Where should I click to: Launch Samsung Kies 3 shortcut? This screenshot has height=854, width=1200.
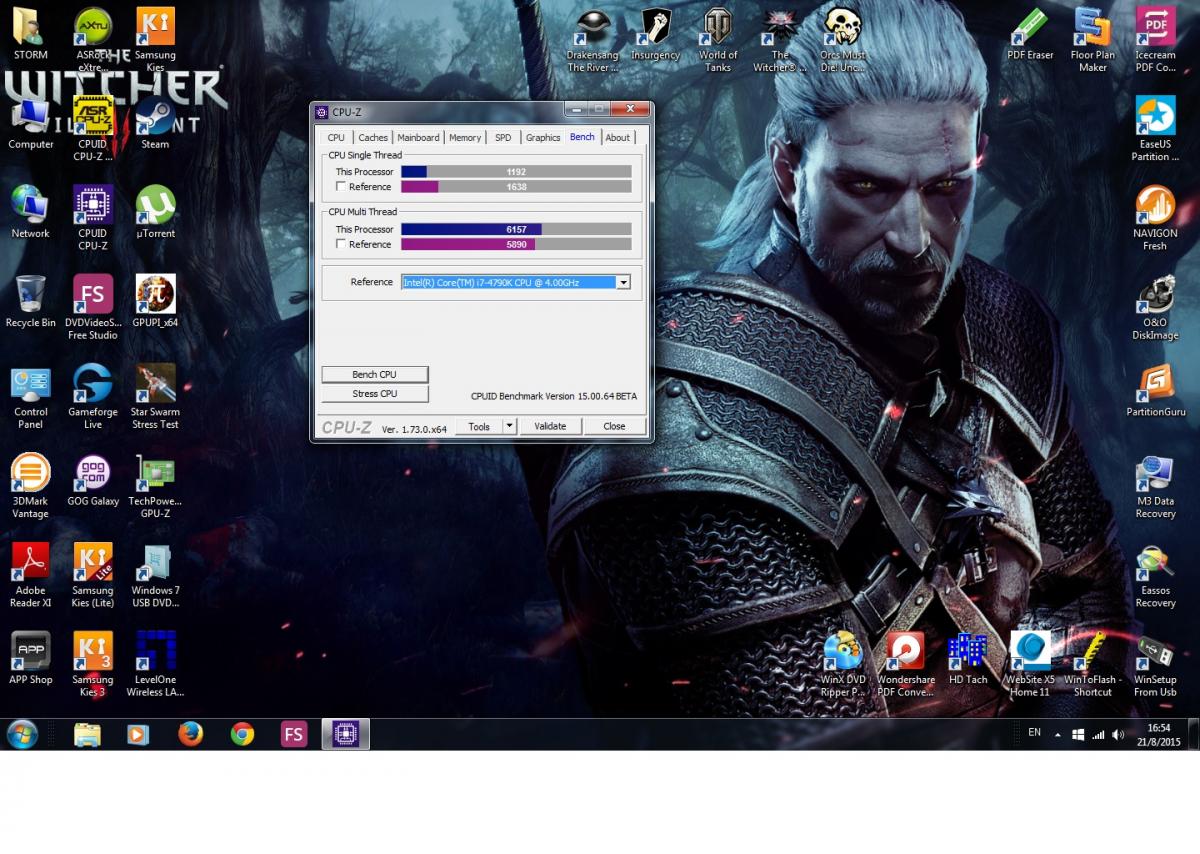click(x=93, y=664)
